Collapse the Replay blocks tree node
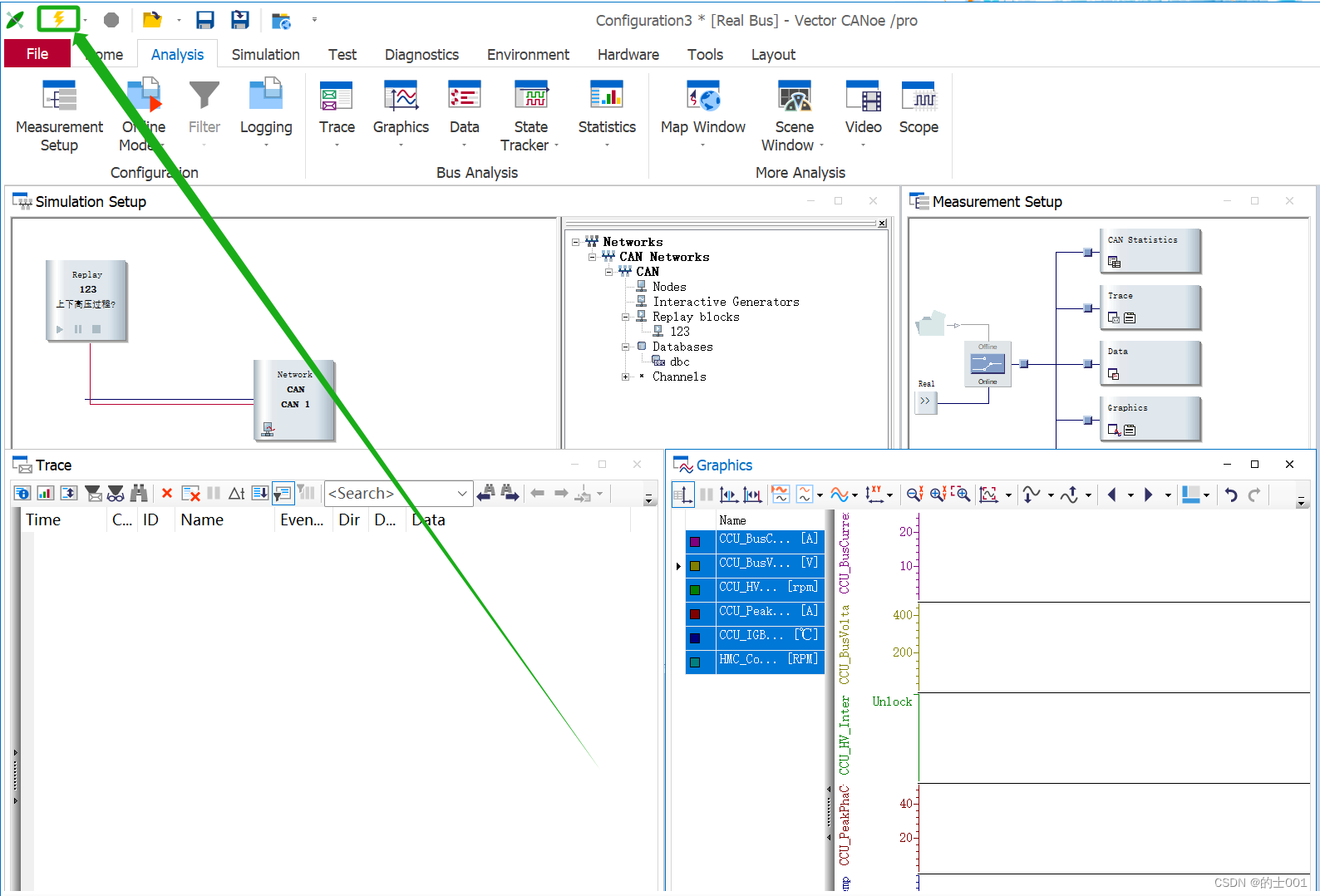The width and height of the screenshot is (1320, 896). [626, 317]
